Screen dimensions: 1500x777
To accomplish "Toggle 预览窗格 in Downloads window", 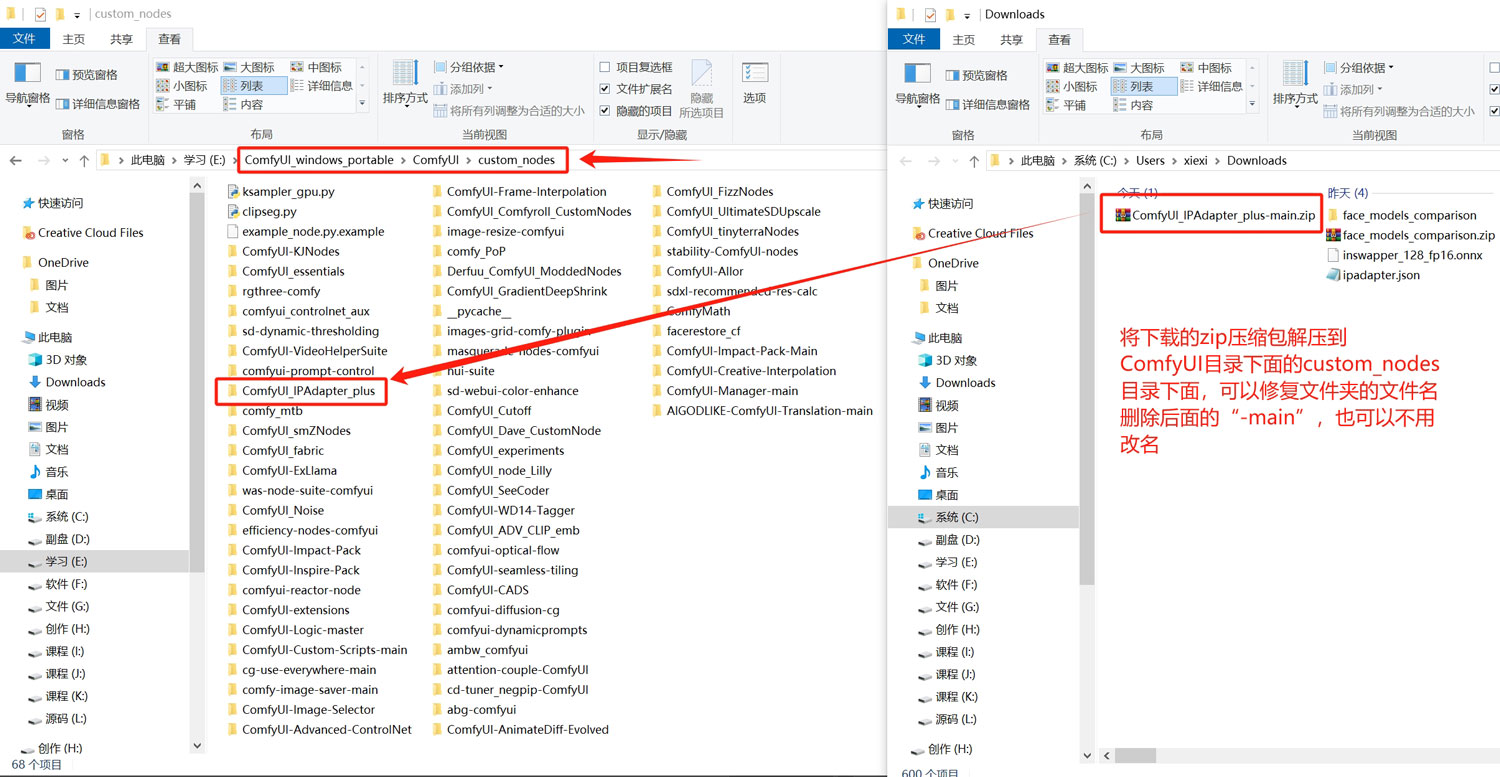I will 977,76.
